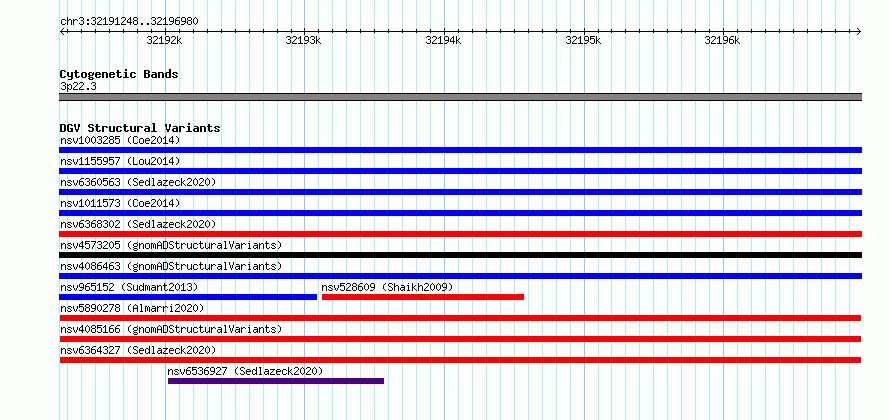Open the nsv6360563 (Sedlazeck2020) label
The image size is (890, 420).
click(138, 182)
